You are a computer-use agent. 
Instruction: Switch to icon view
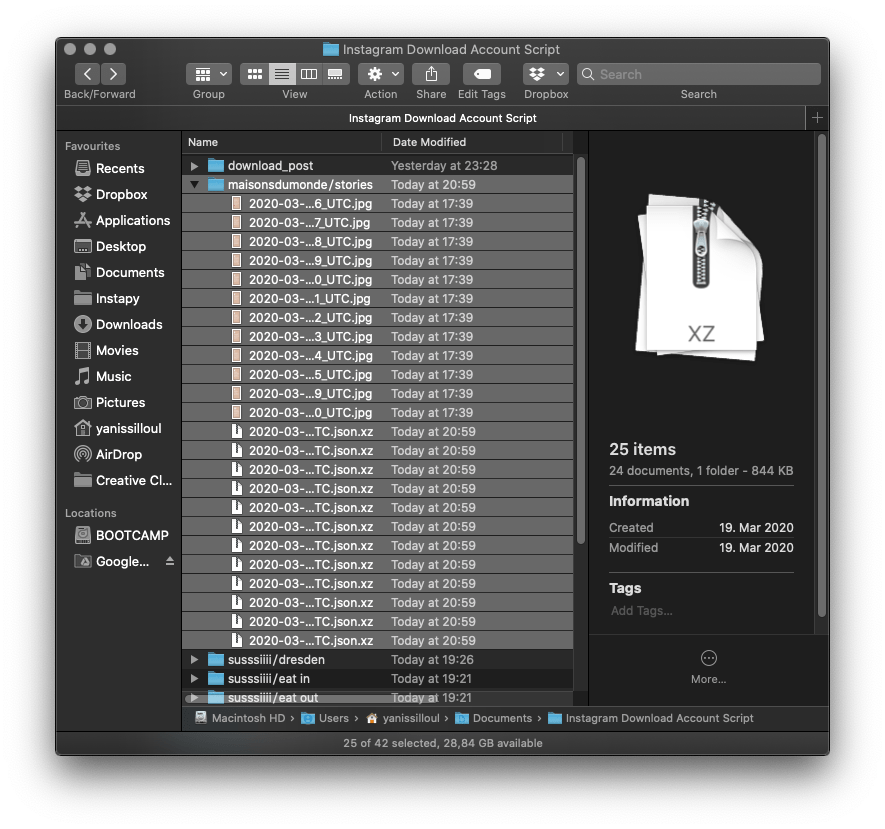pos(255,74)
